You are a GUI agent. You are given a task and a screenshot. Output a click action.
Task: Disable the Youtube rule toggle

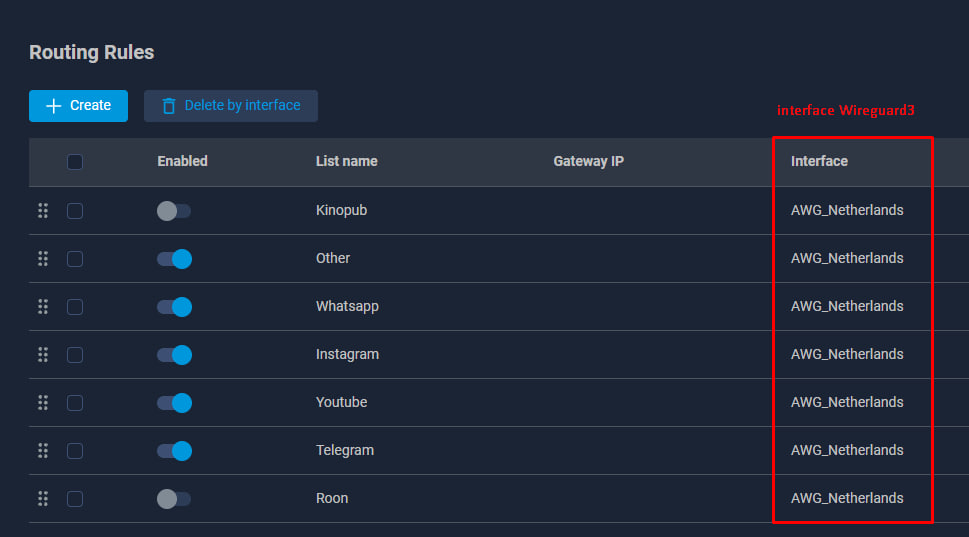[174, 403]
